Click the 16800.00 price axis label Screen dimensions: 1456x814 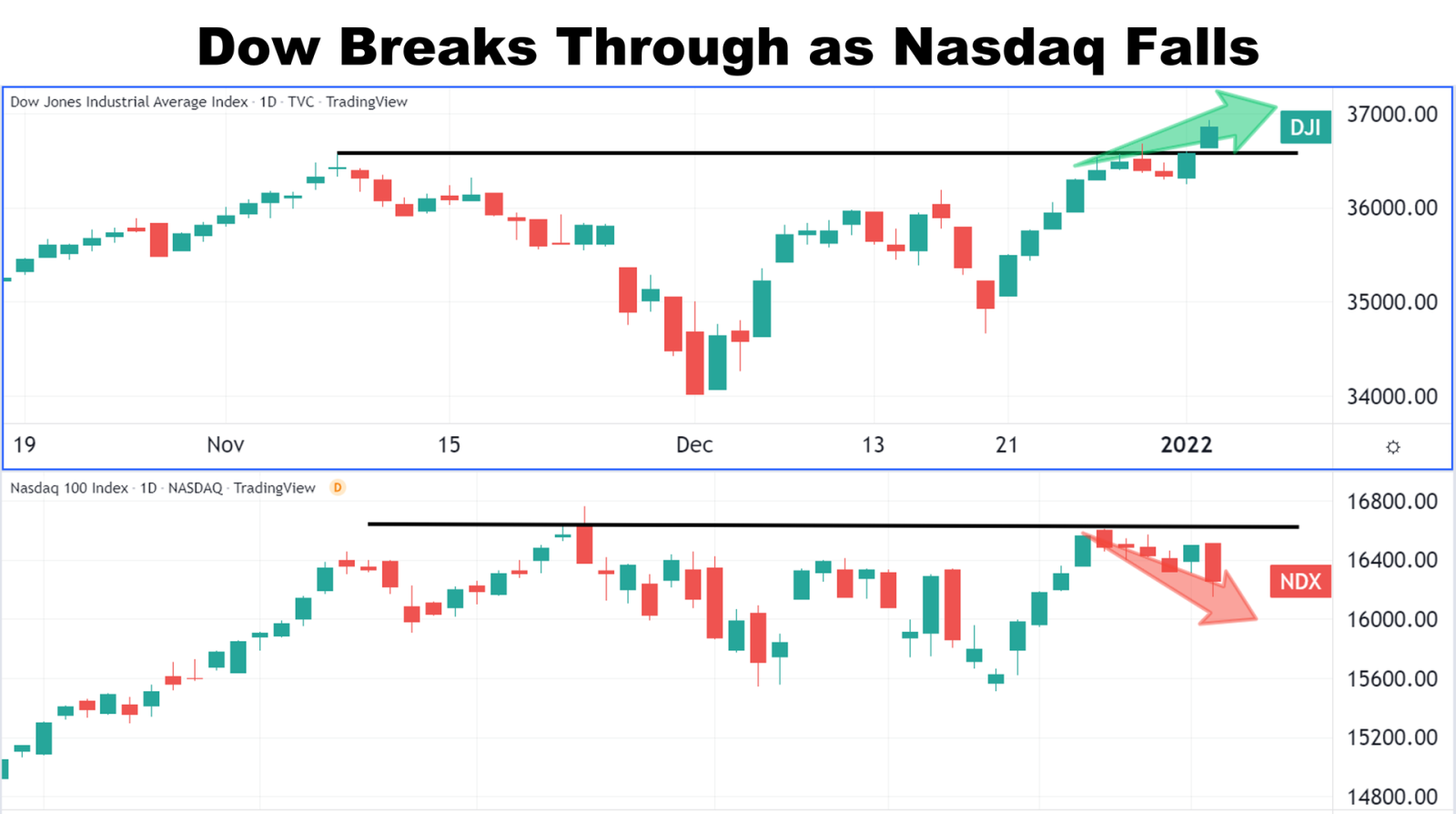[x=1392, y=502]
